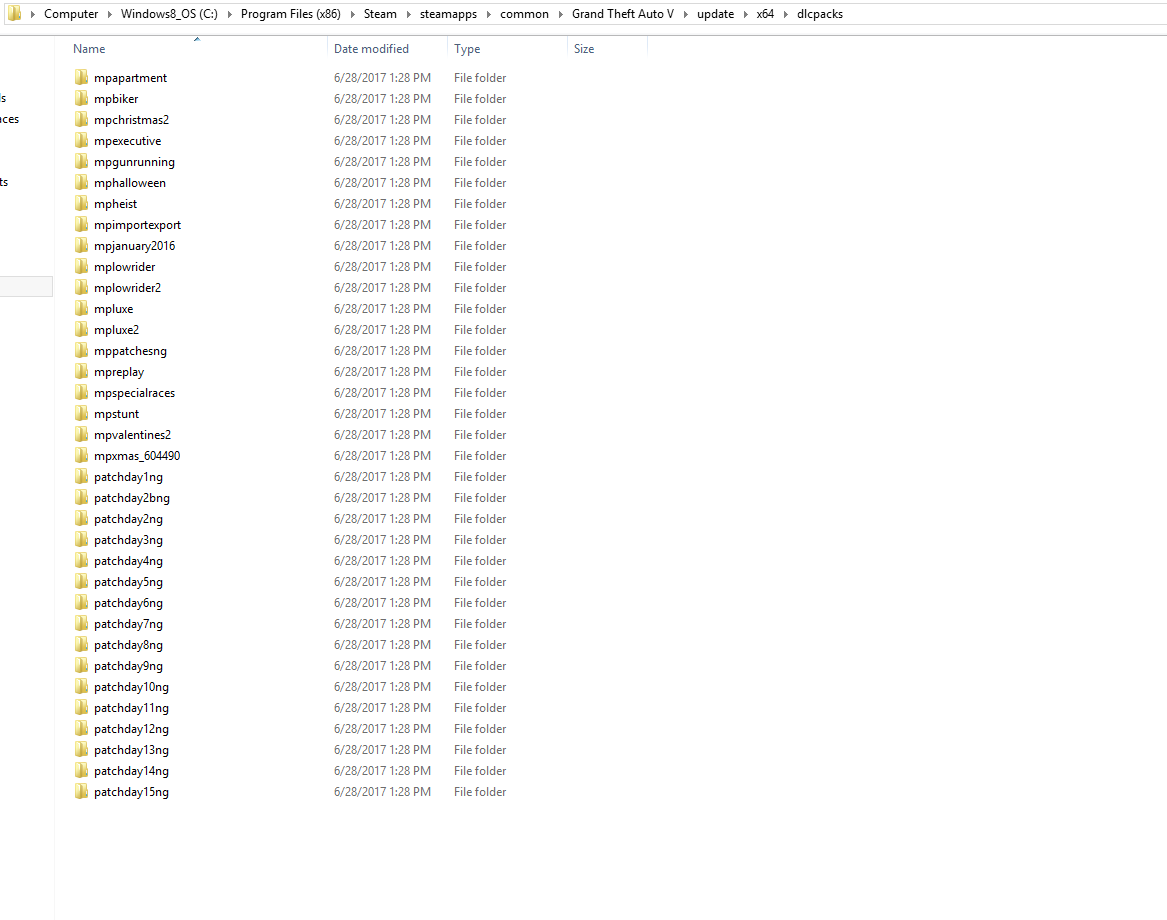Click the mplowrider2 folder icon
Image resolution: width=1167 pixels, height=920 pixels.
point(81,287)
